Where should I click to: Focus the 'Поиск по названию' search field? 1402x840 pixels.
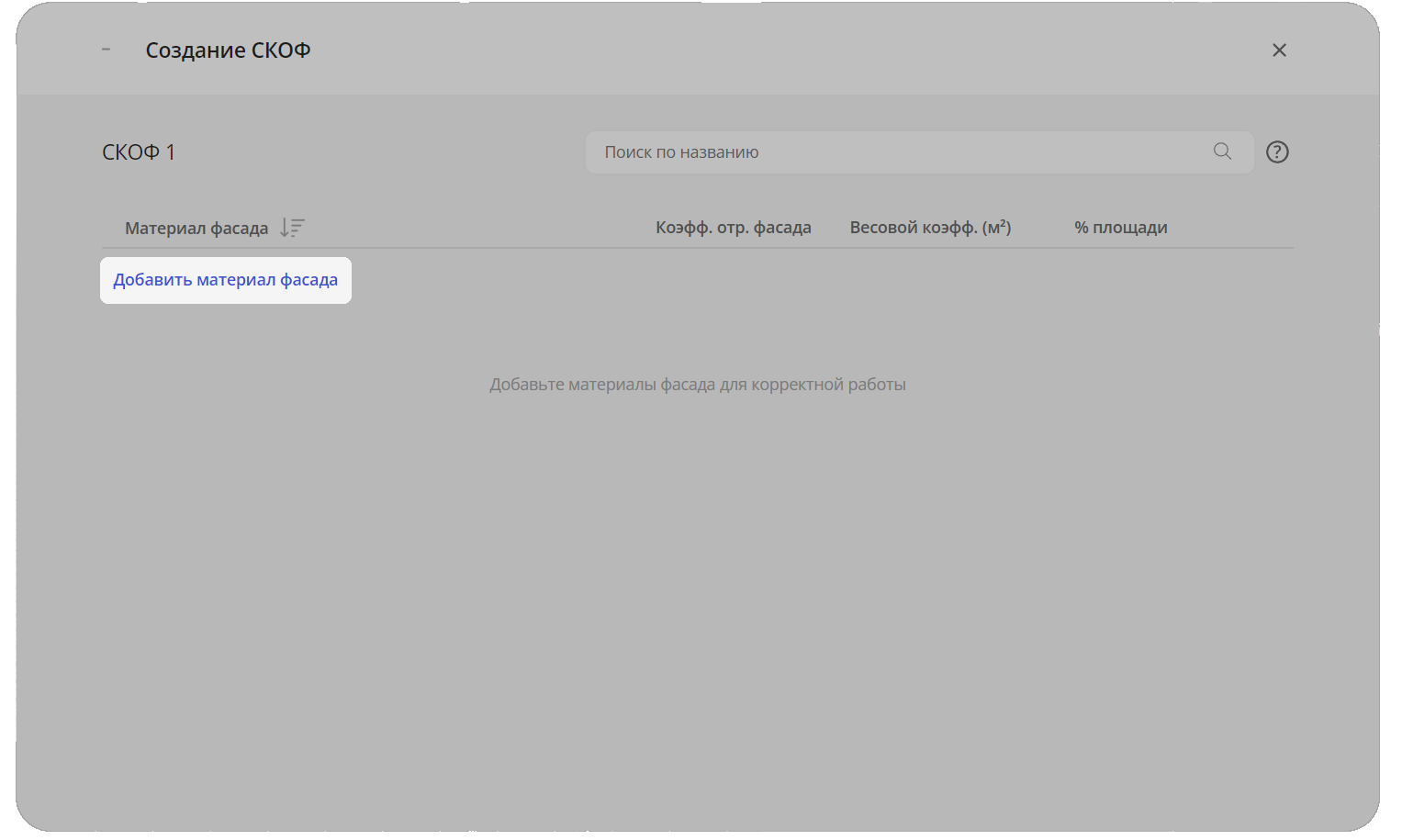coord(919,152)
